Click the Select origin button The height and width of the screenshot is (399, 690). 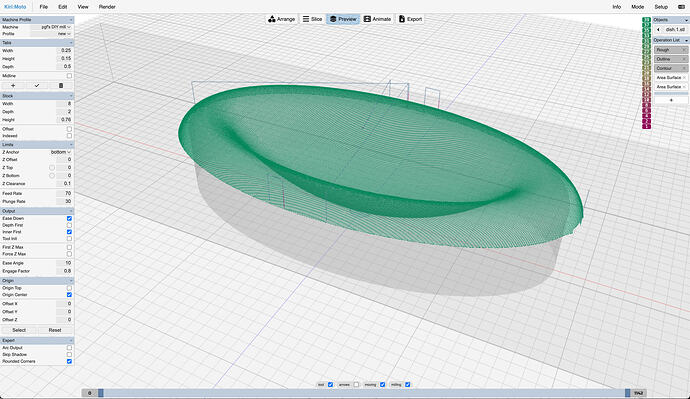tap(19, 330)
